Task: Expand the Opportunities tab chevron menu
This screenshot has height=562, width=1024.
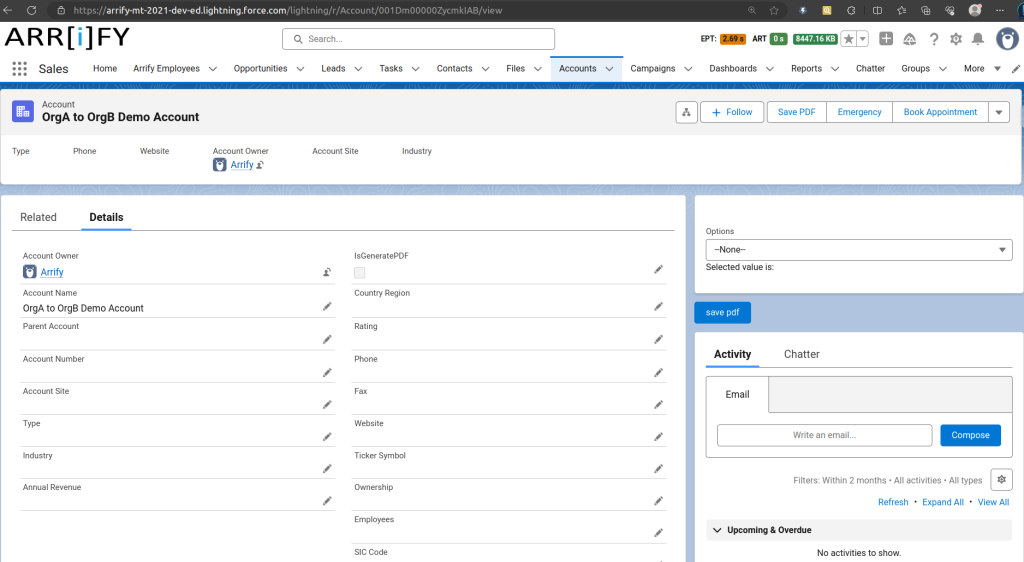Action: point(300,69)
